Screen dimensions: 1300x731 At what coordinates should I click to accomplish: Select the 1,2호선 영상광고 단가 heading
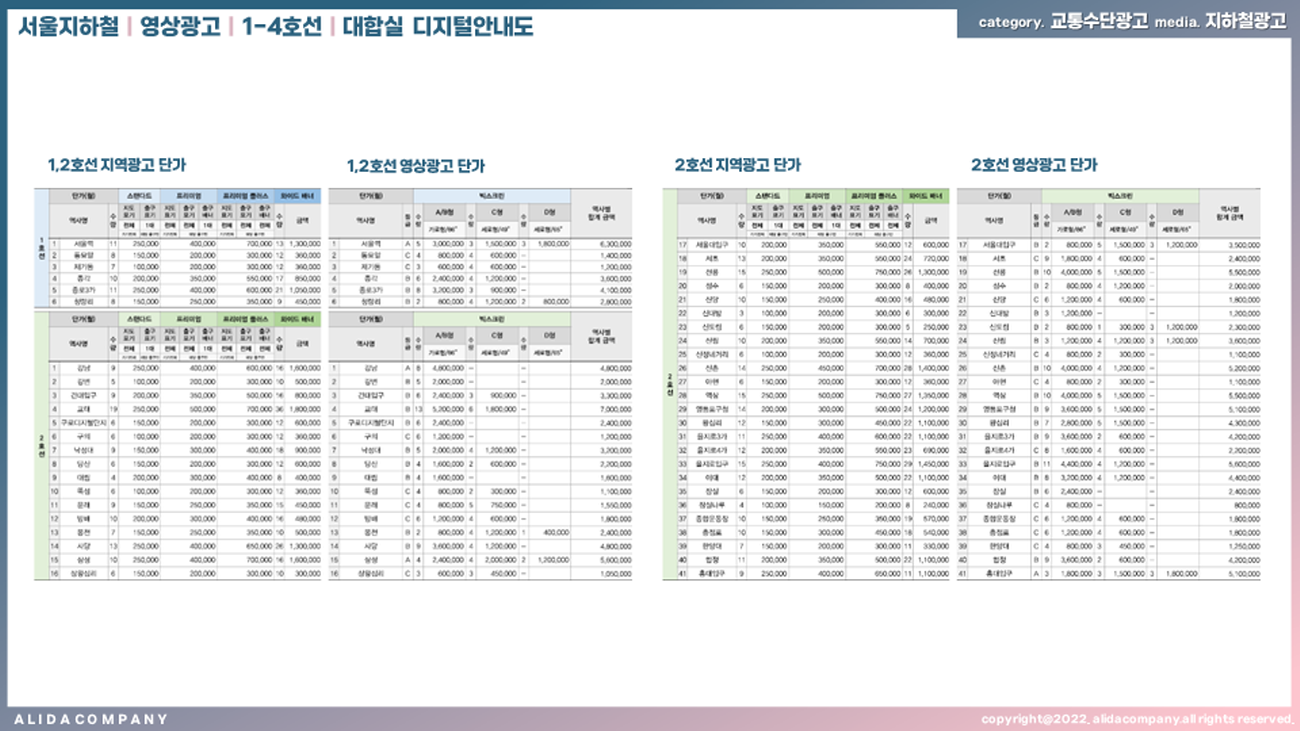pos(415,166)
